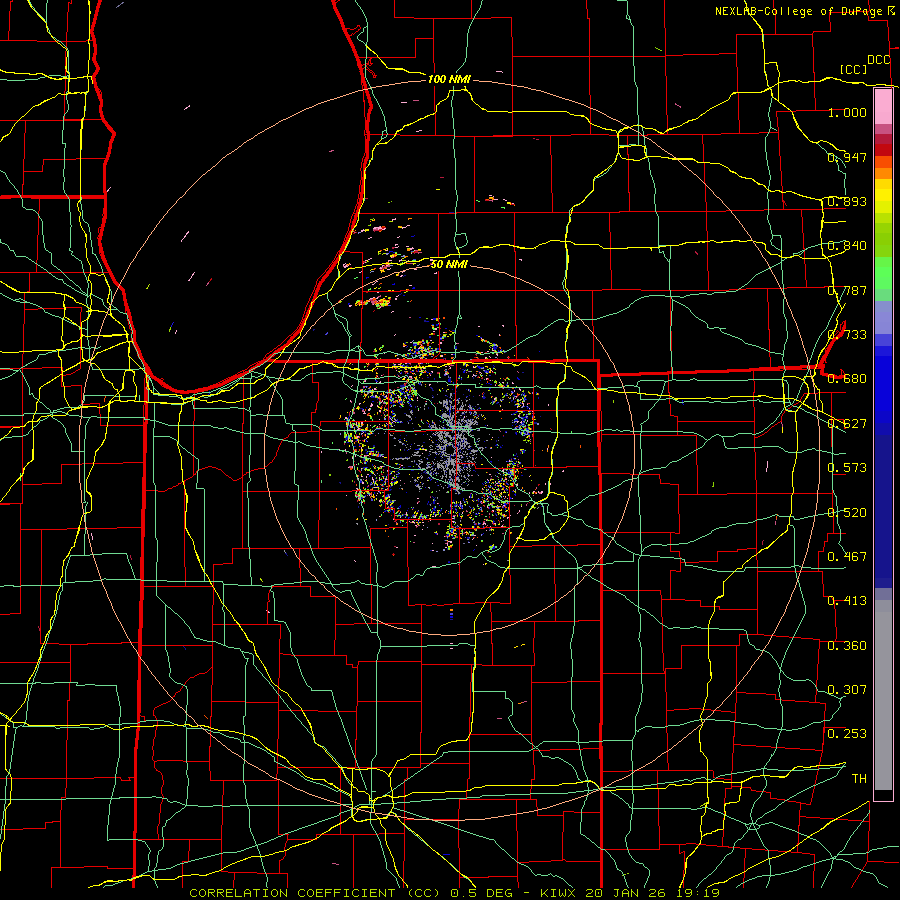Click the gray clutter at the radar center
The image size is (900, 900).
tap(453, 443)
